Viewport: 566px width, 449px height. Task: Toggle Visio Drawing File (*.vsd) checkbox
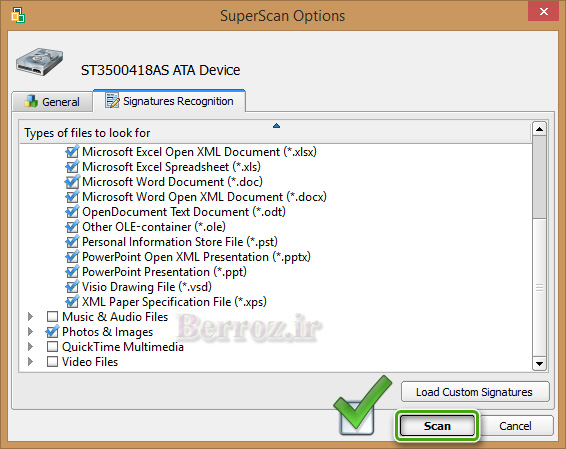(72, 287)
